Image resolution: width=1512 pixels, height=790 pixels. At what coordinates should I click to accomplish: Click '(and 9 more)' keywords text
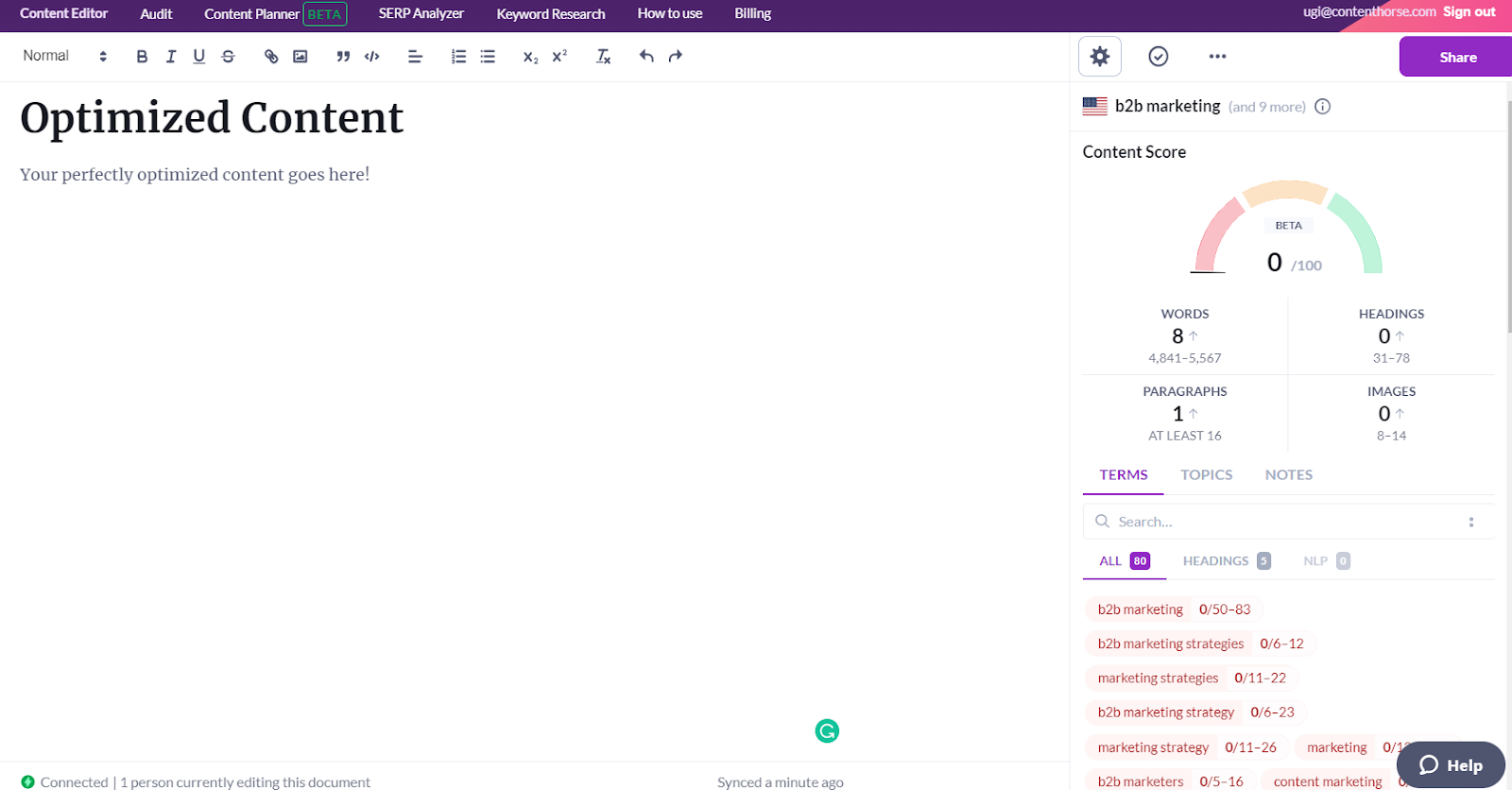click(1266, 107)
